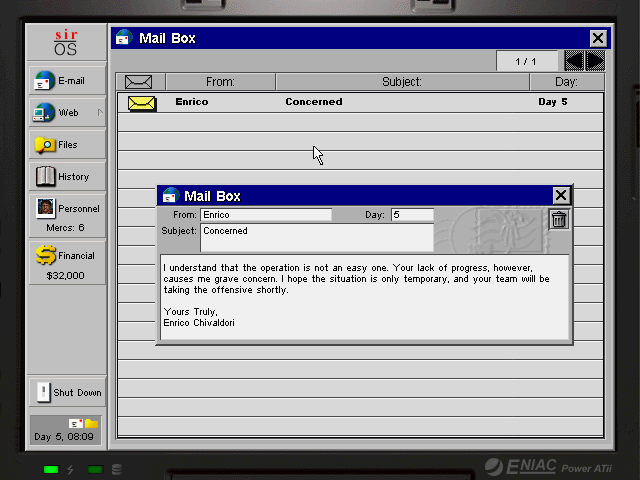This screenshot has height=480, width=640.
Task: Click the yellow folder status icon
Action: (x=91, y=423)
